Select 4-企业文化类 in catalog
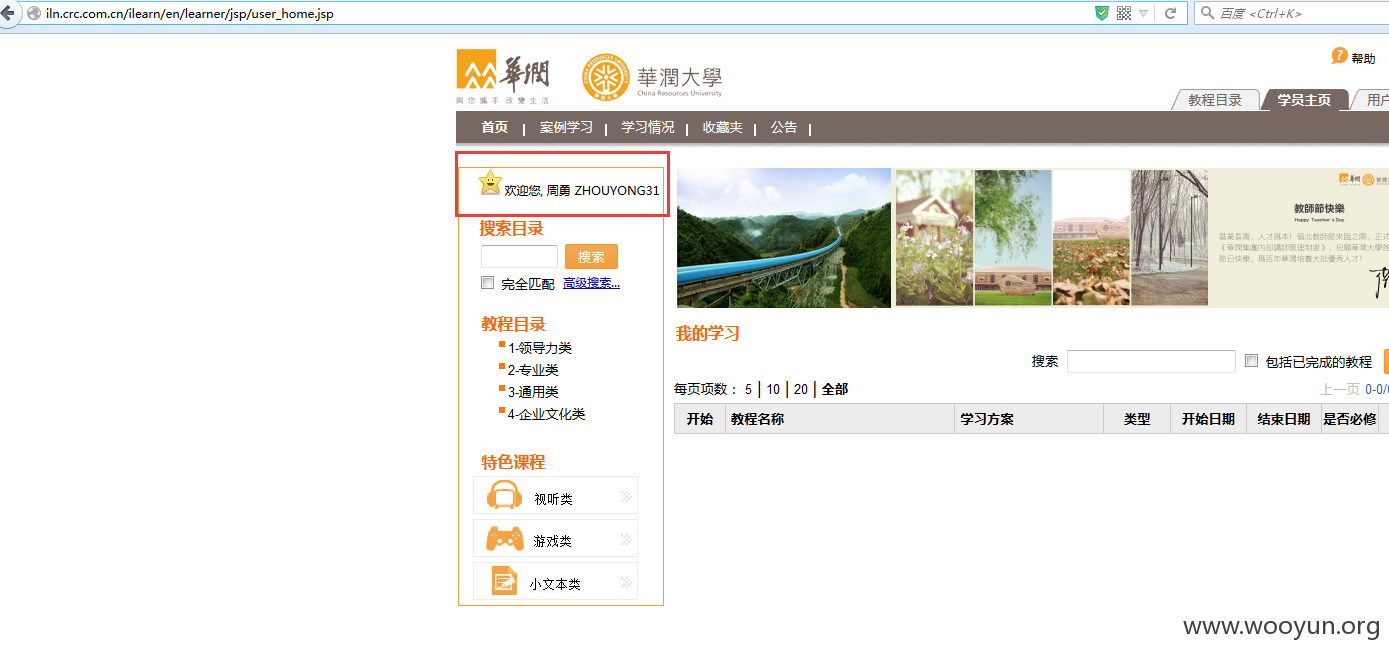 pyautogui.click(x=546, y=414)
